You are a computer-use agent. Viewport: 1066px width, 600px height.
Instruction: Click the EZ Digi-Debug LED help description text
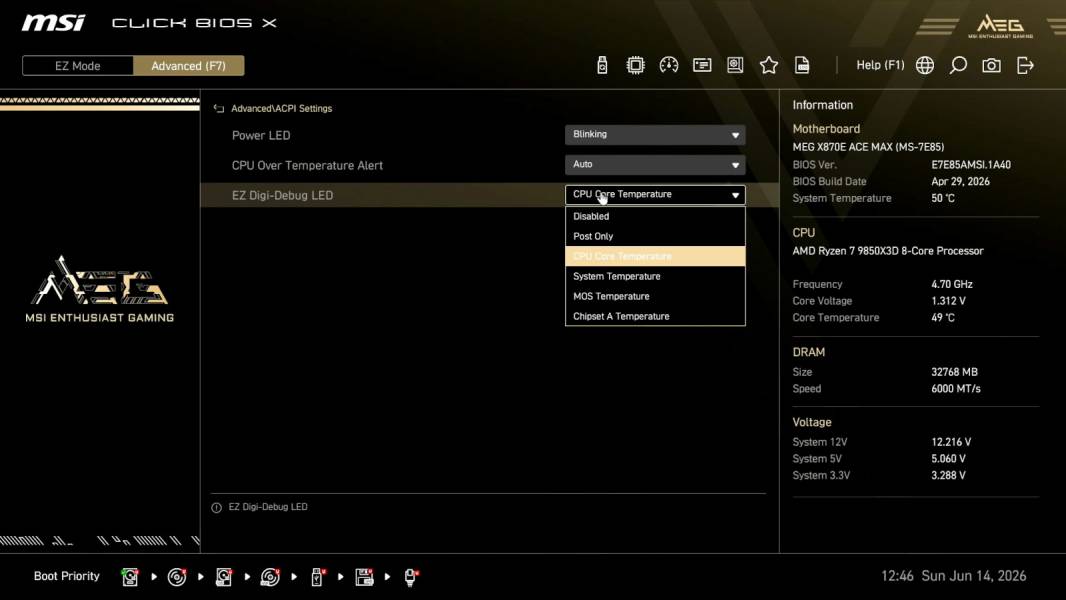point(268,507)
